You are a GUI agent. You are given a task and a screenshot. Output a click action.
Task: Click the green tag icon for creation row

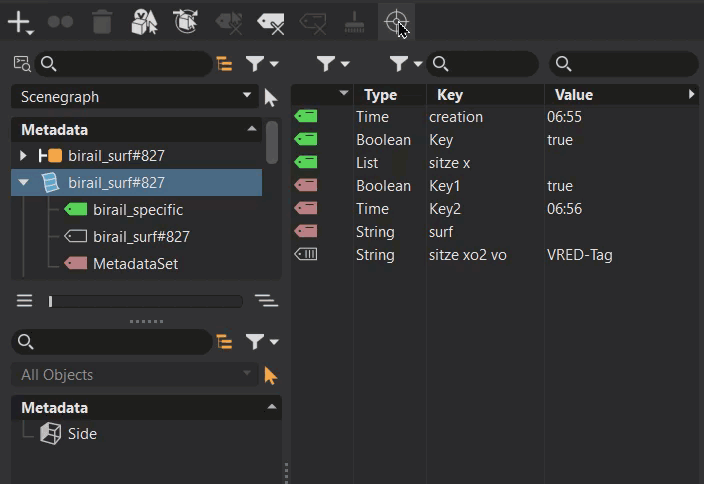[305, 117]
